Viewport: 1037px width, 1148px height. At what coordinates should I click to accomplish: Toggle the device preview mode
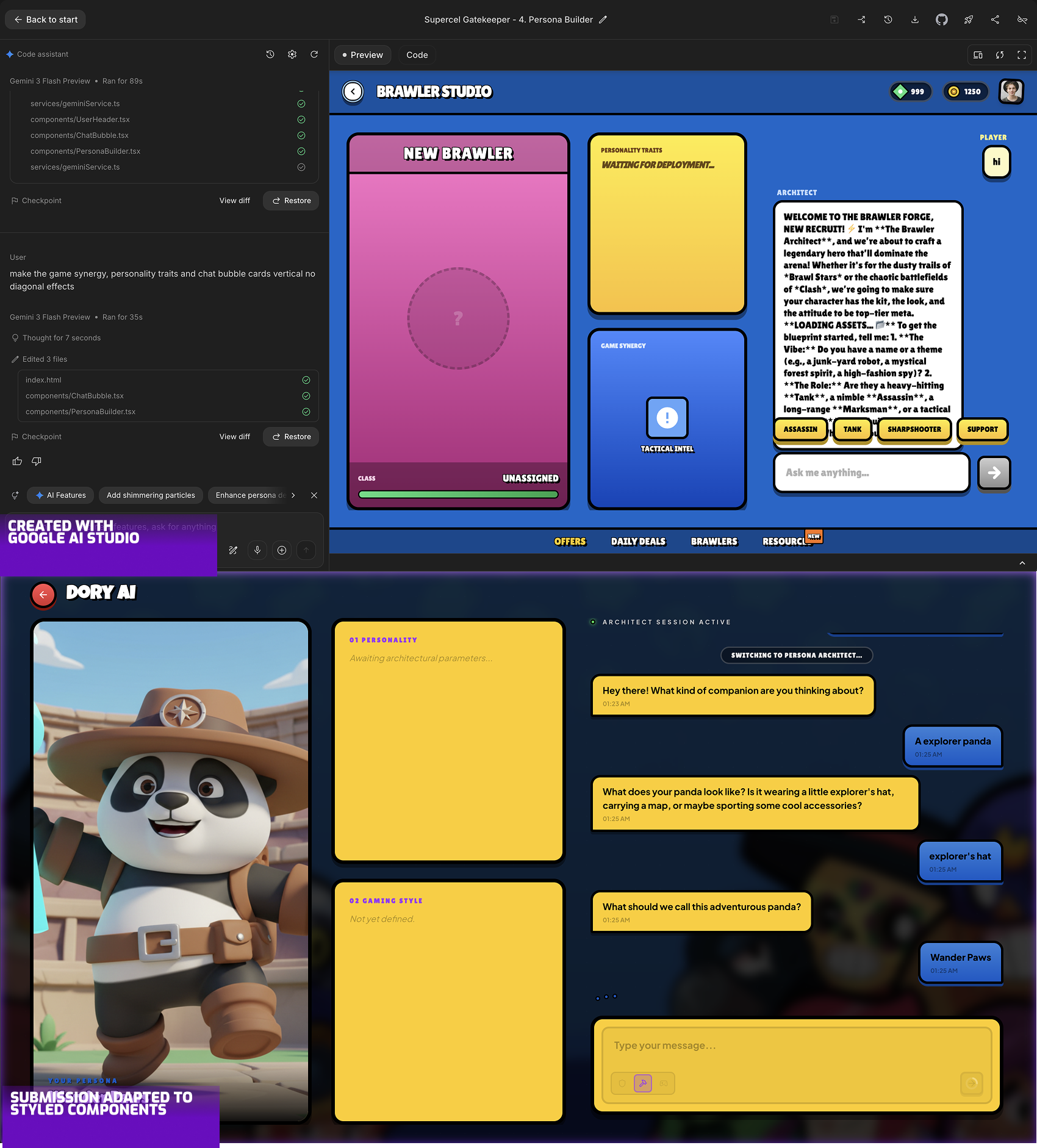pyautogui.click(x=978, y=55)
